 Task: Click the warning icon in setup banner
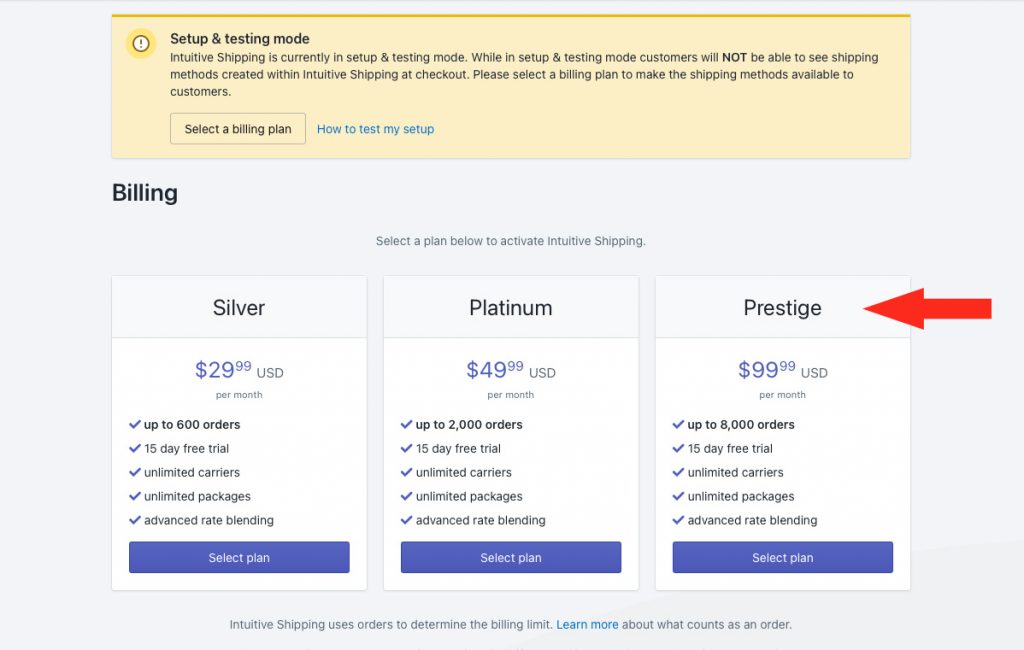pos(141,44)
